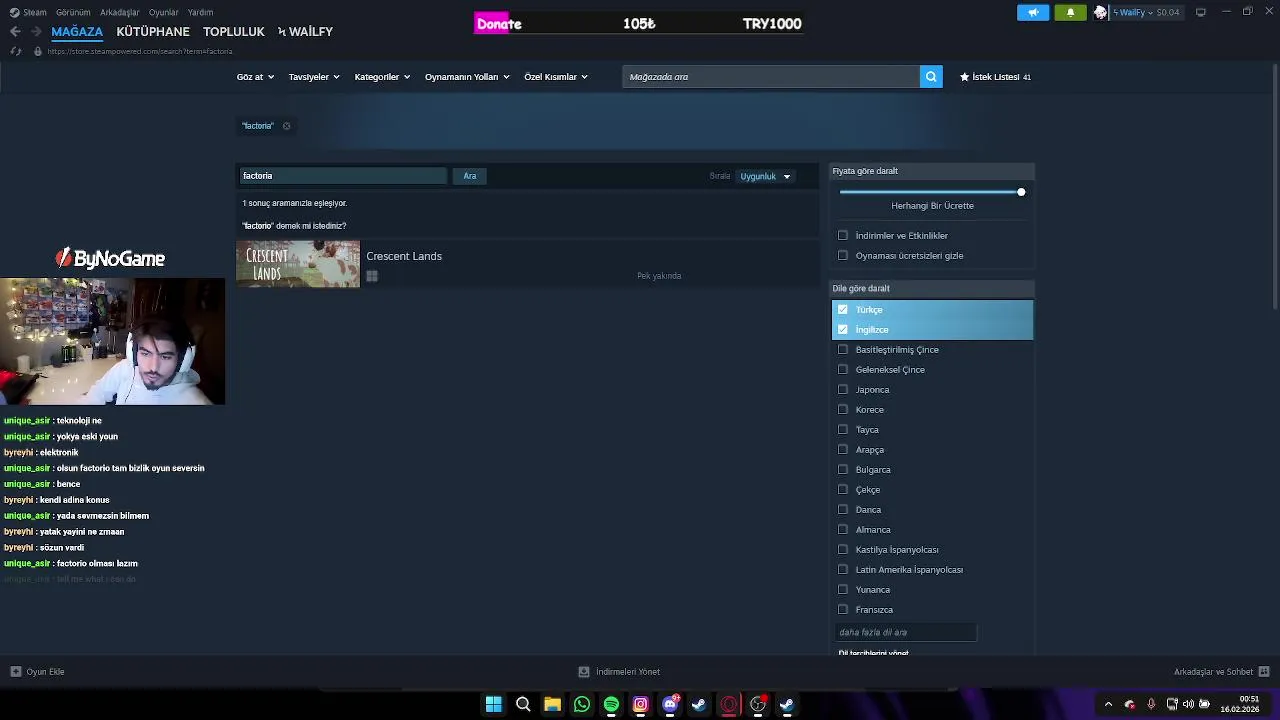Open the Uygunluk sort dropdown

pyautogui.click(x=766, y=177)
